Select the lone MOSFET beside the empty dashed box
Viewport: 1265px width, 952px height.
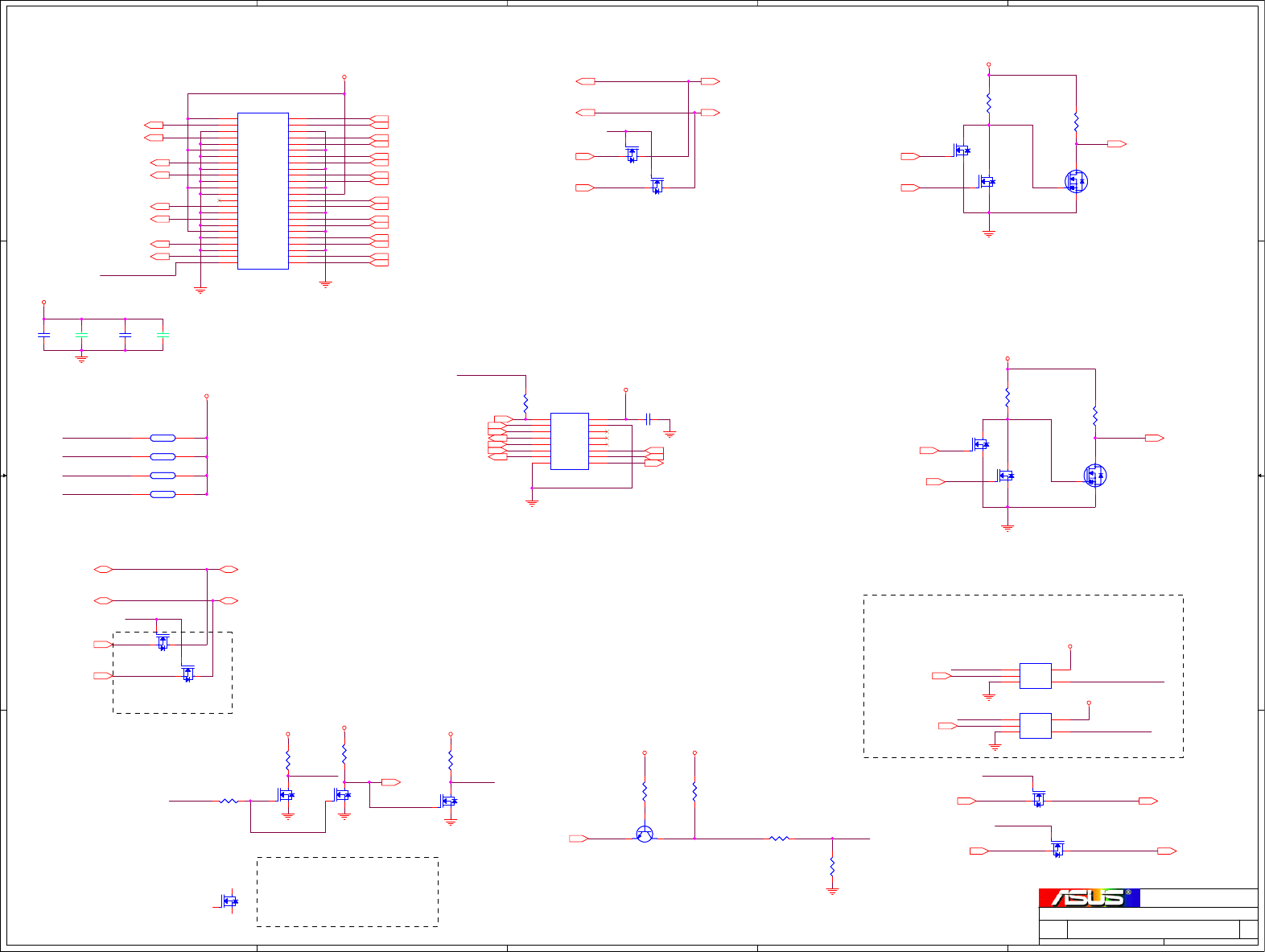point(229,901)
